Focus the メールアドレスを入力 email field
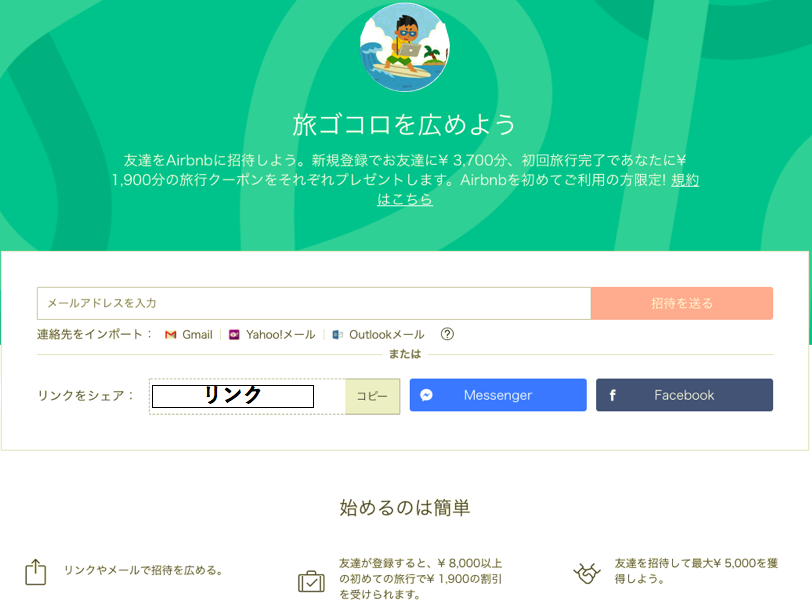 [x=314, y=303]
